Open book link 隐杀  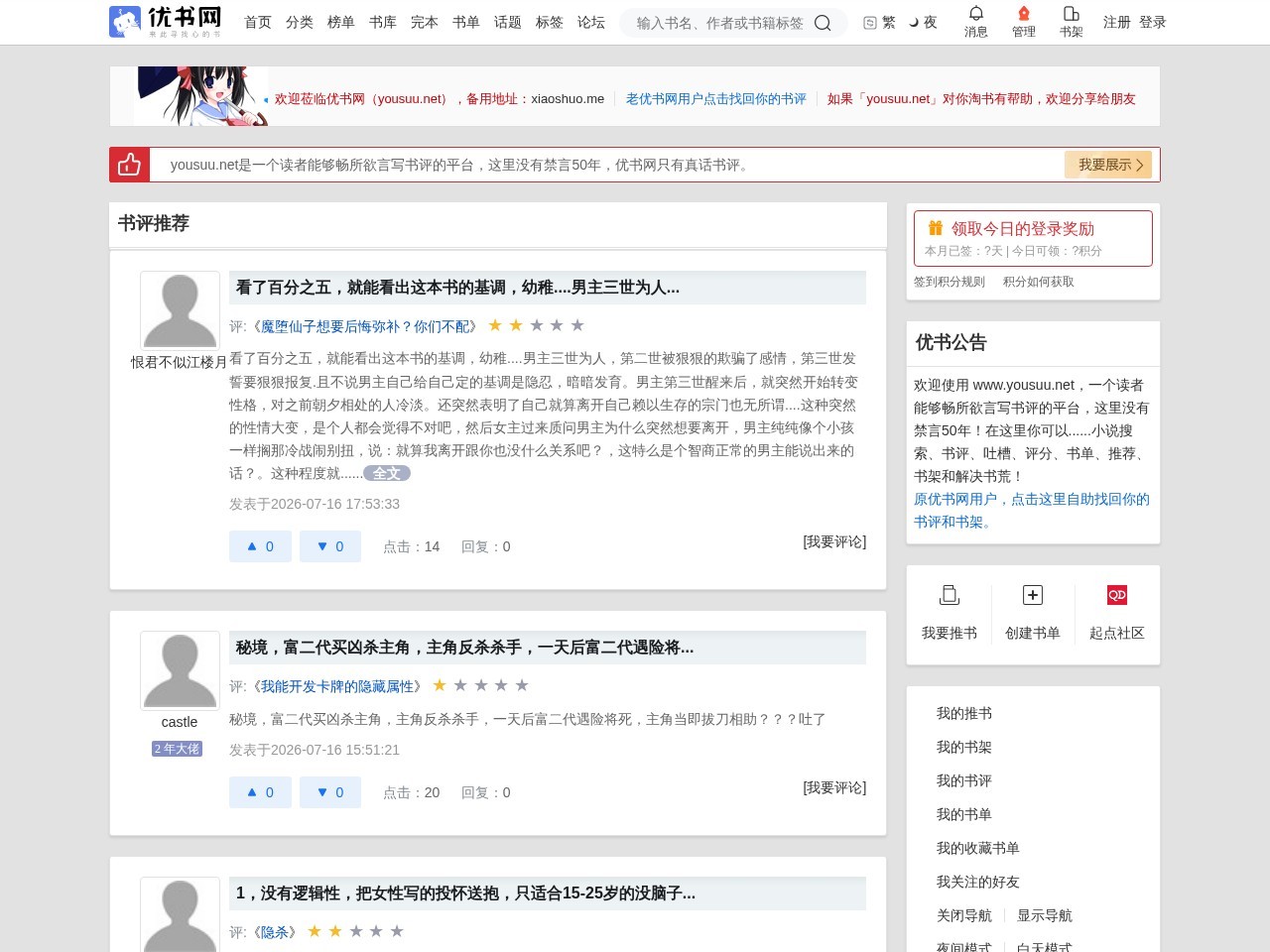(275, 932)
